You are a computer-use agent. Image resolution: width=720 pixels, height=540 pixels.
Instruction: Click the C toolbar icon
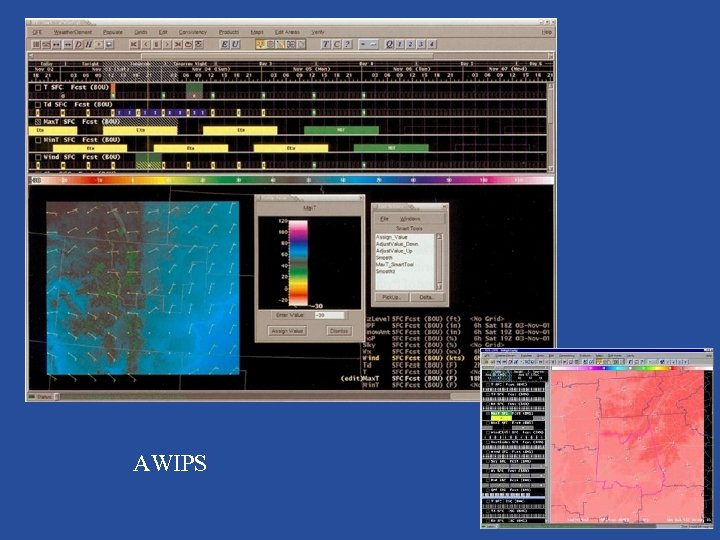(337, 45)
